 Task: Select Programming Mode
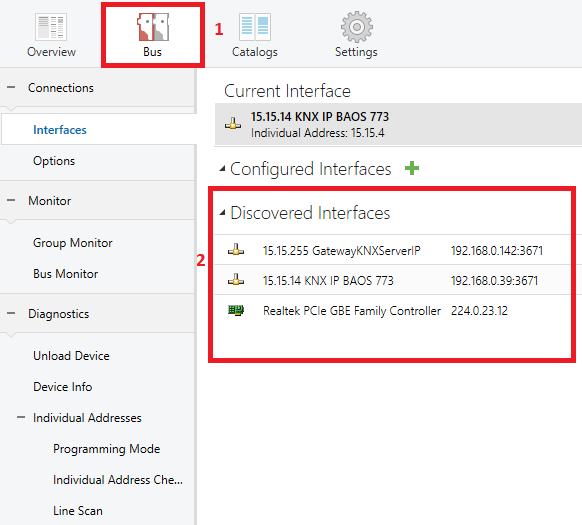pos(107,449)
